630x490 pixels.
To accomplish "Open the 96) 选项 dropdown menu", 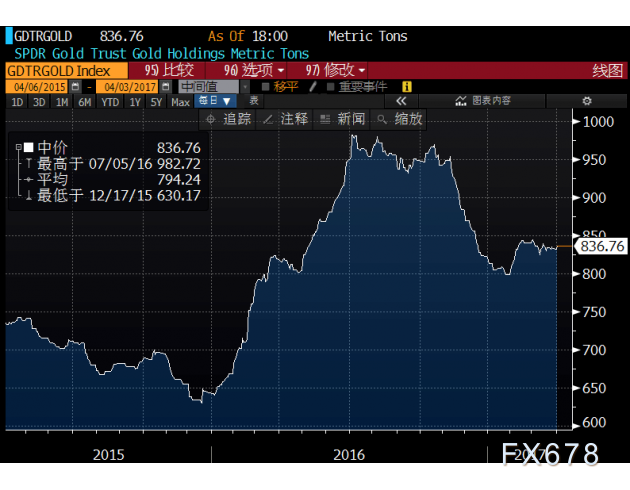I will click(254, 70).
